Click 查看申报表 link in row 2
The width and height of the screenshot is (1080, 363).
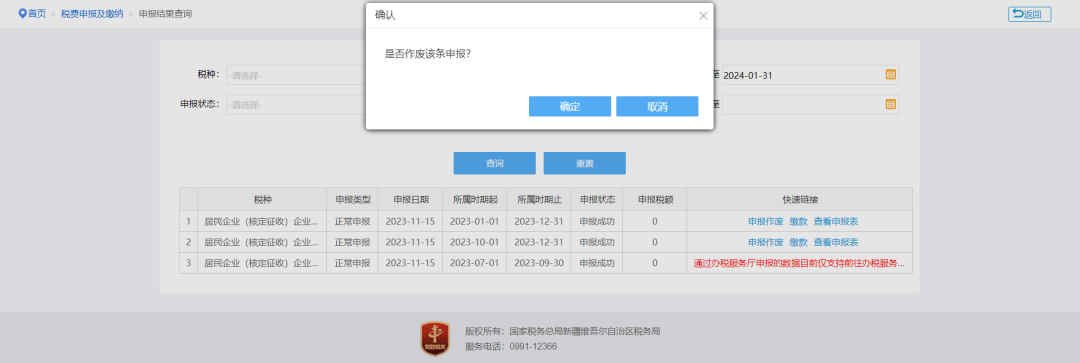(835, 242)
